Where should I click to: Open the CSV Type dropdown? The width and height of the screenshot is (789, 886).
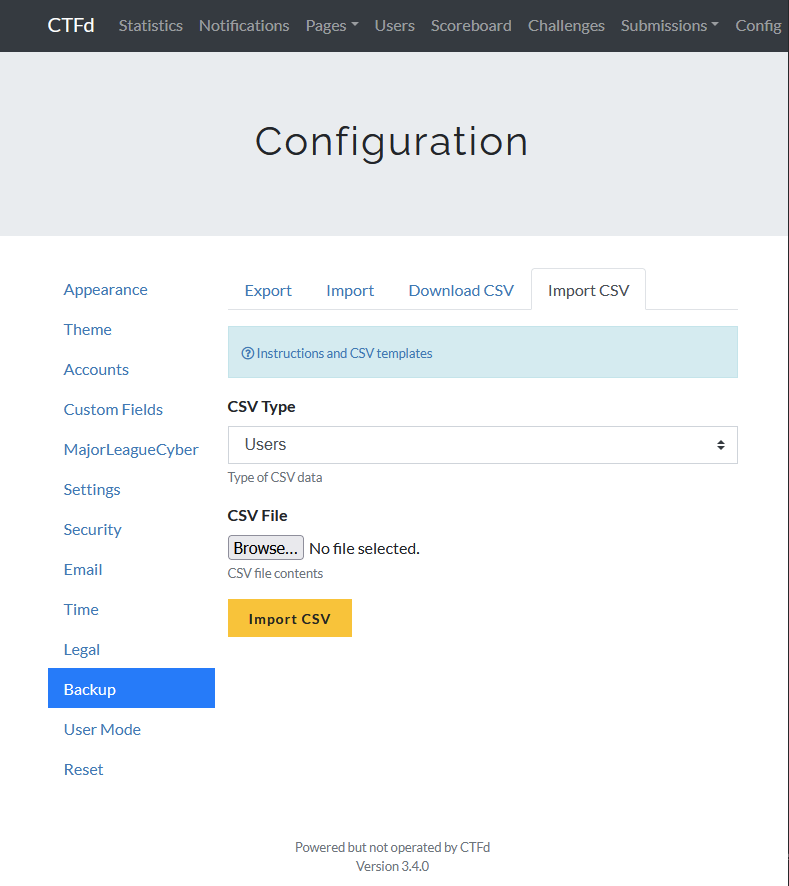482,445
